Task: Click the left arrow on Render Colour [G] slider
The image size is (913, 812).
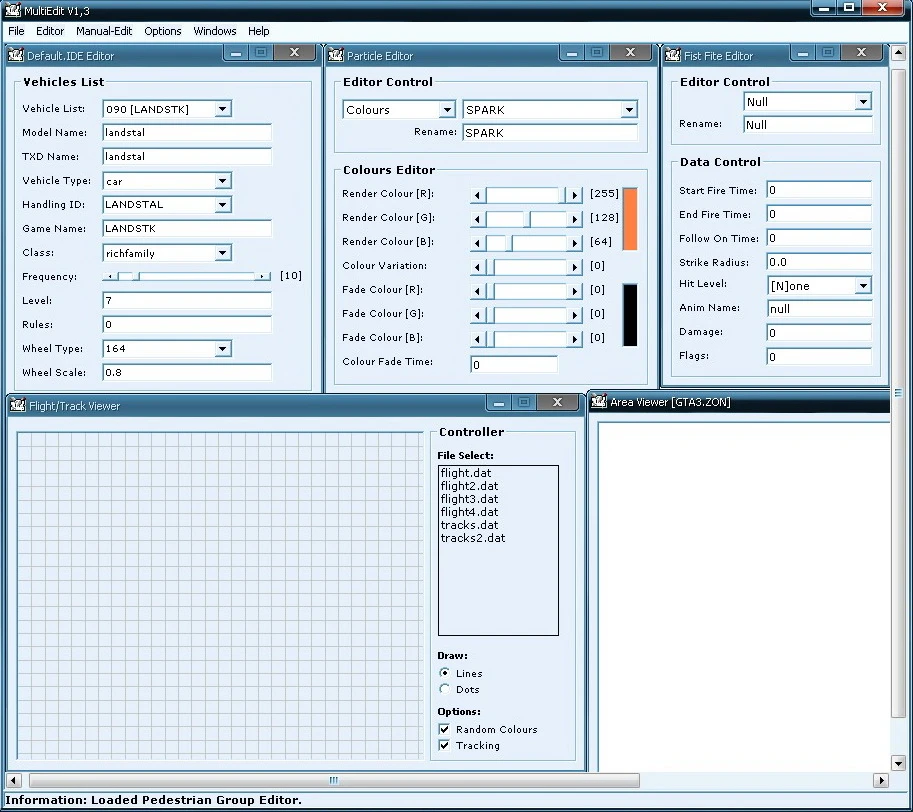Action: pyautogui.click(x=478, y=218)
